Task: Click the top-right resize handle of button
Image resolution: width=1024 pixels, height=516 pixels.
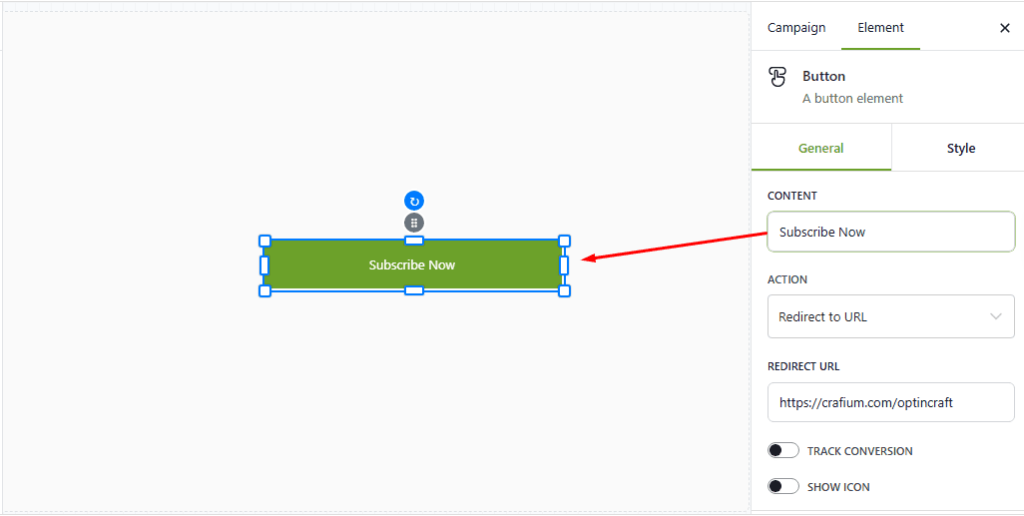Action: pyautogui.click(x=564, y=241)
